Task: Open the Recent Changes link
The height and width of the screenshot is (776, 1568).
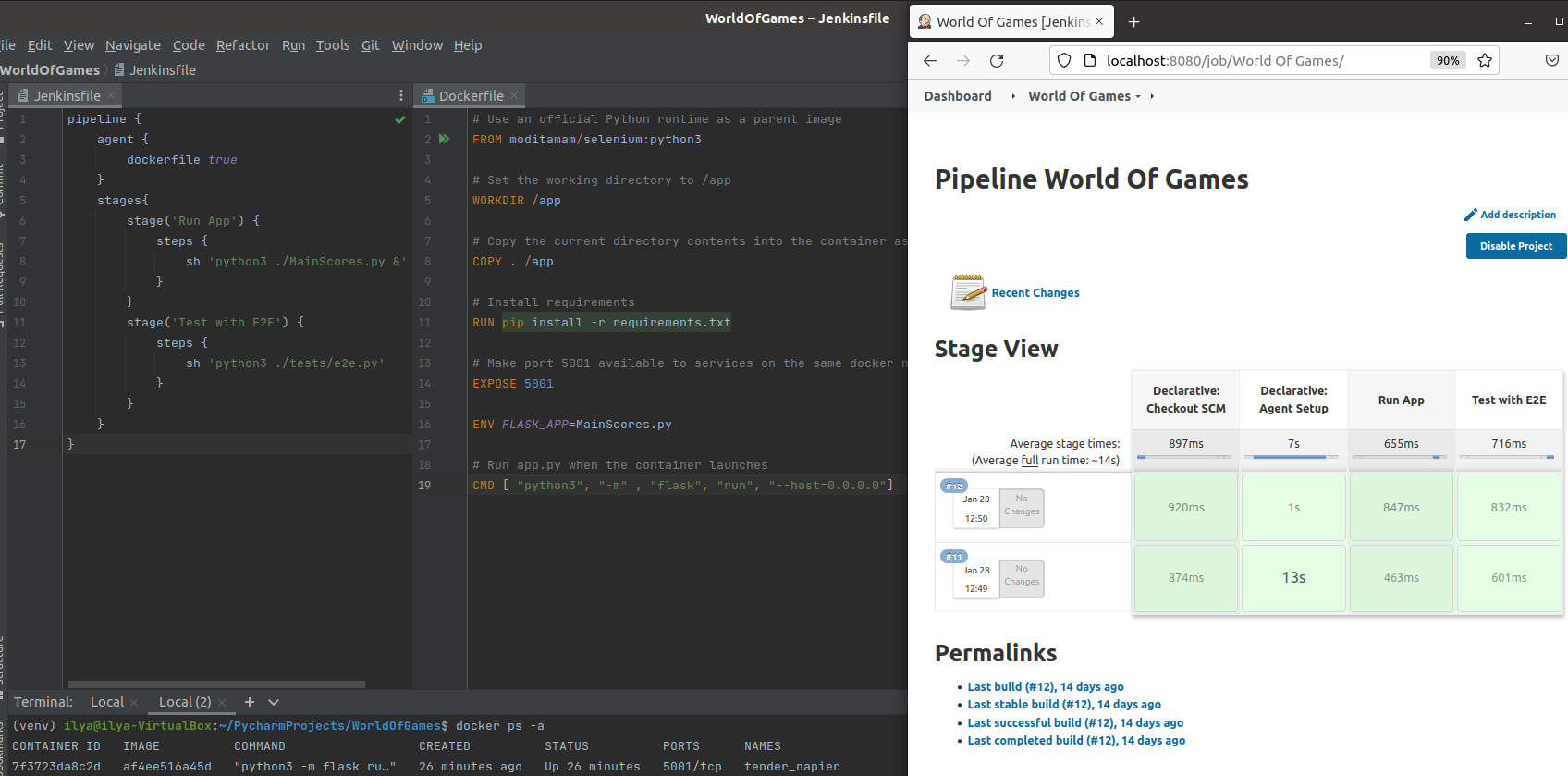Action: 1035,292
